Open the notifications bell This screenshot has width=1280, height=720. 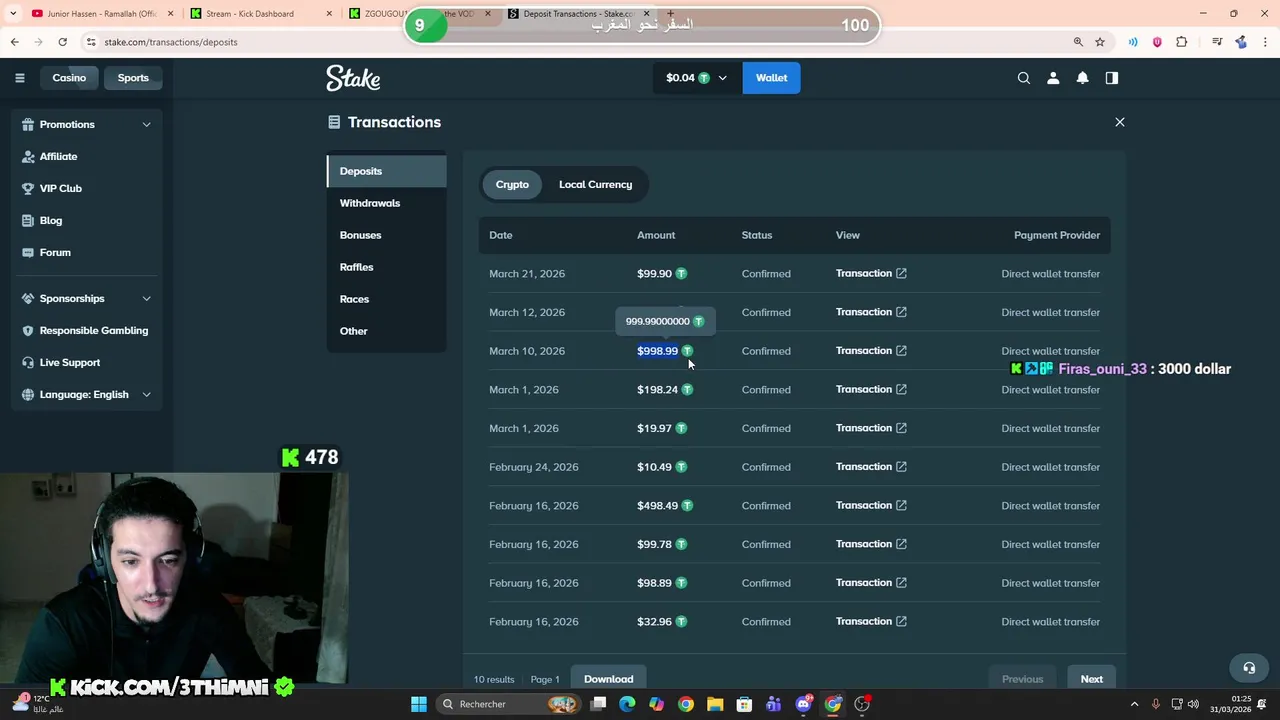1082,78
